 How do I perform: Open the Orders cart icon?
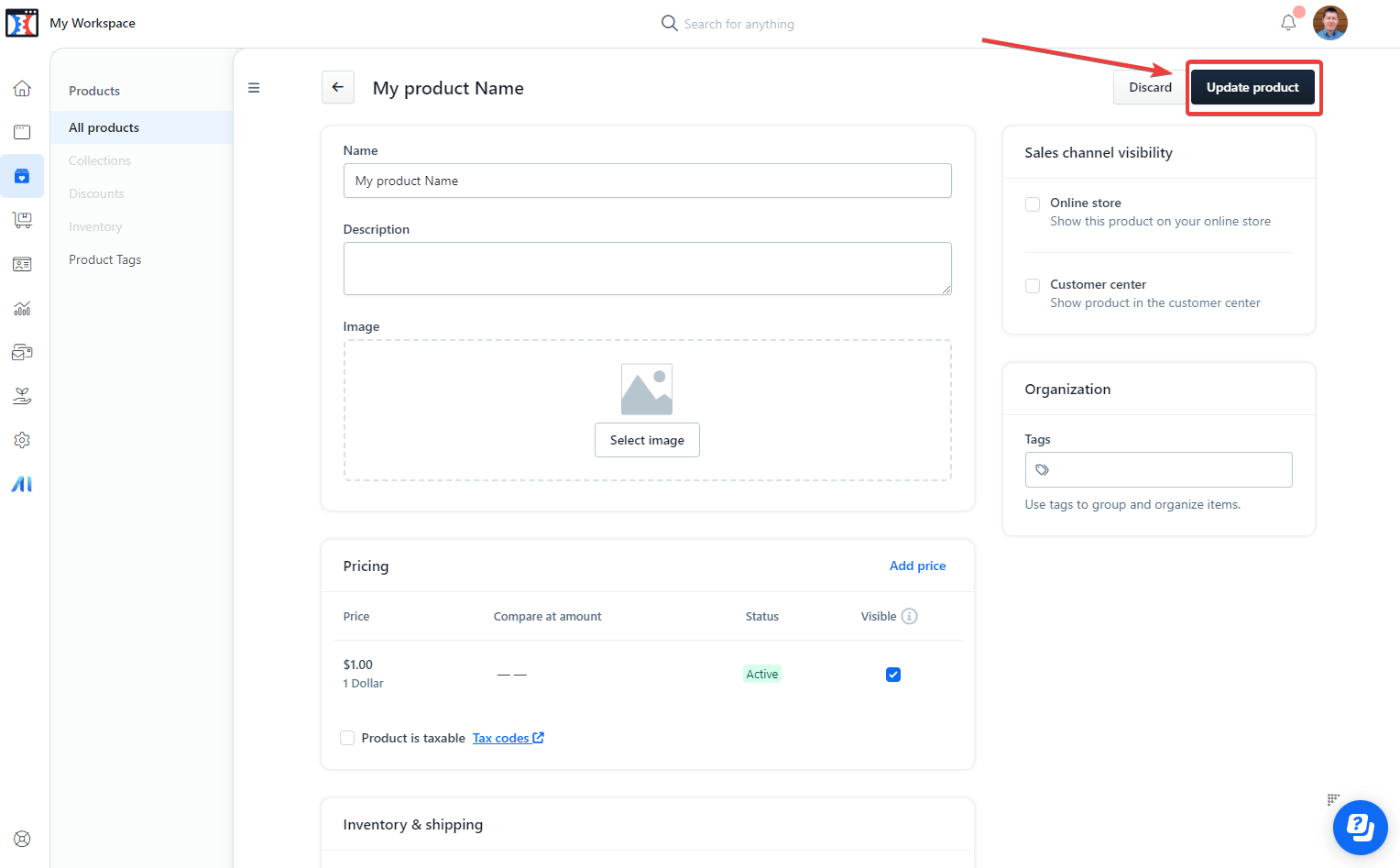(22, 220)
